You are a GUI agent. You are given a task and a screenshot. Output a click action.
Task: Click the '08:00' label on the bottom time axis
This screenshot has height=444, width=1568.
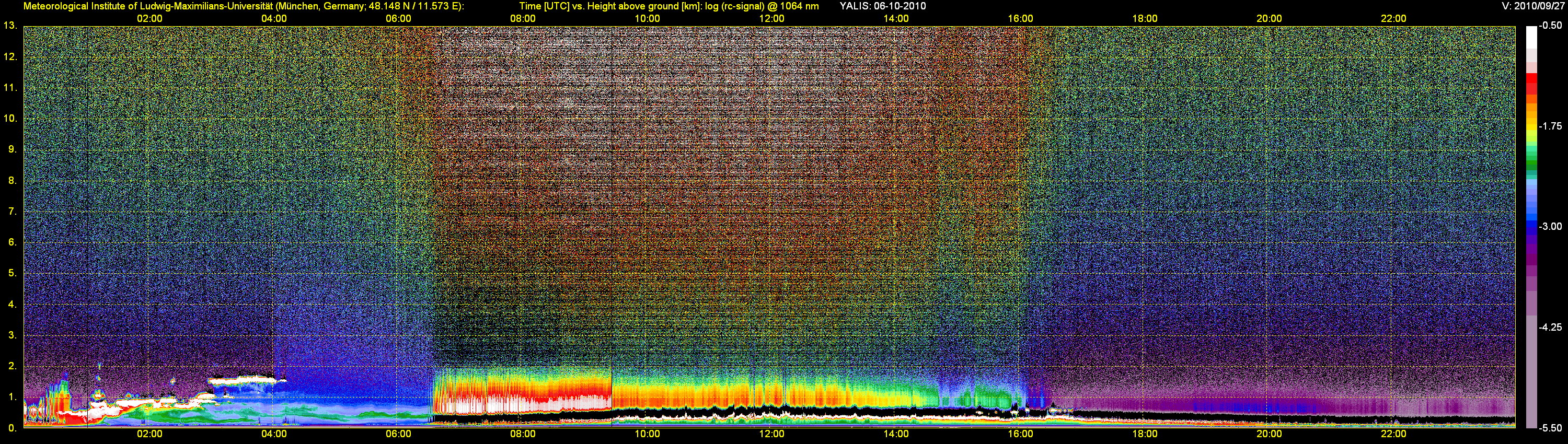(523, 434)
